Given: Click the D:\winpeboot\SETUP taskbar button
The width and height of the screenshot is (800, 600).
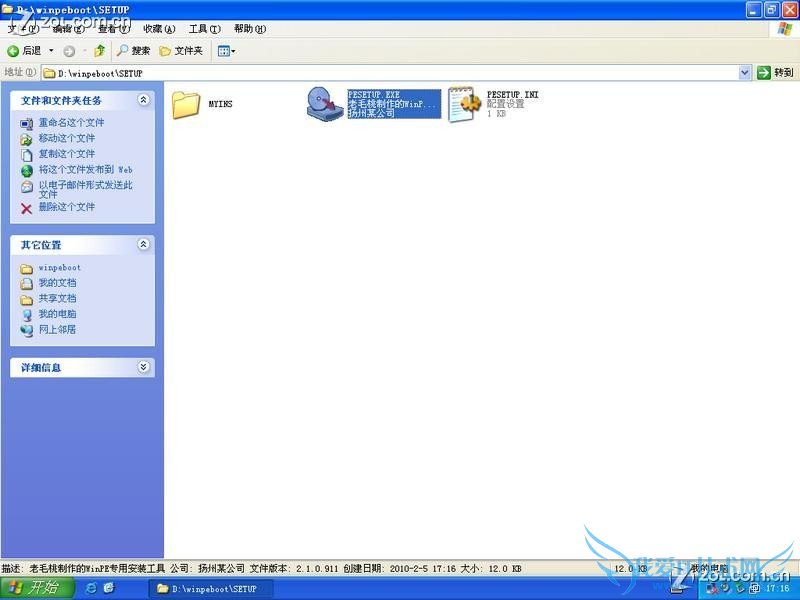Looking at the screenshot, I should click(210, 589).
